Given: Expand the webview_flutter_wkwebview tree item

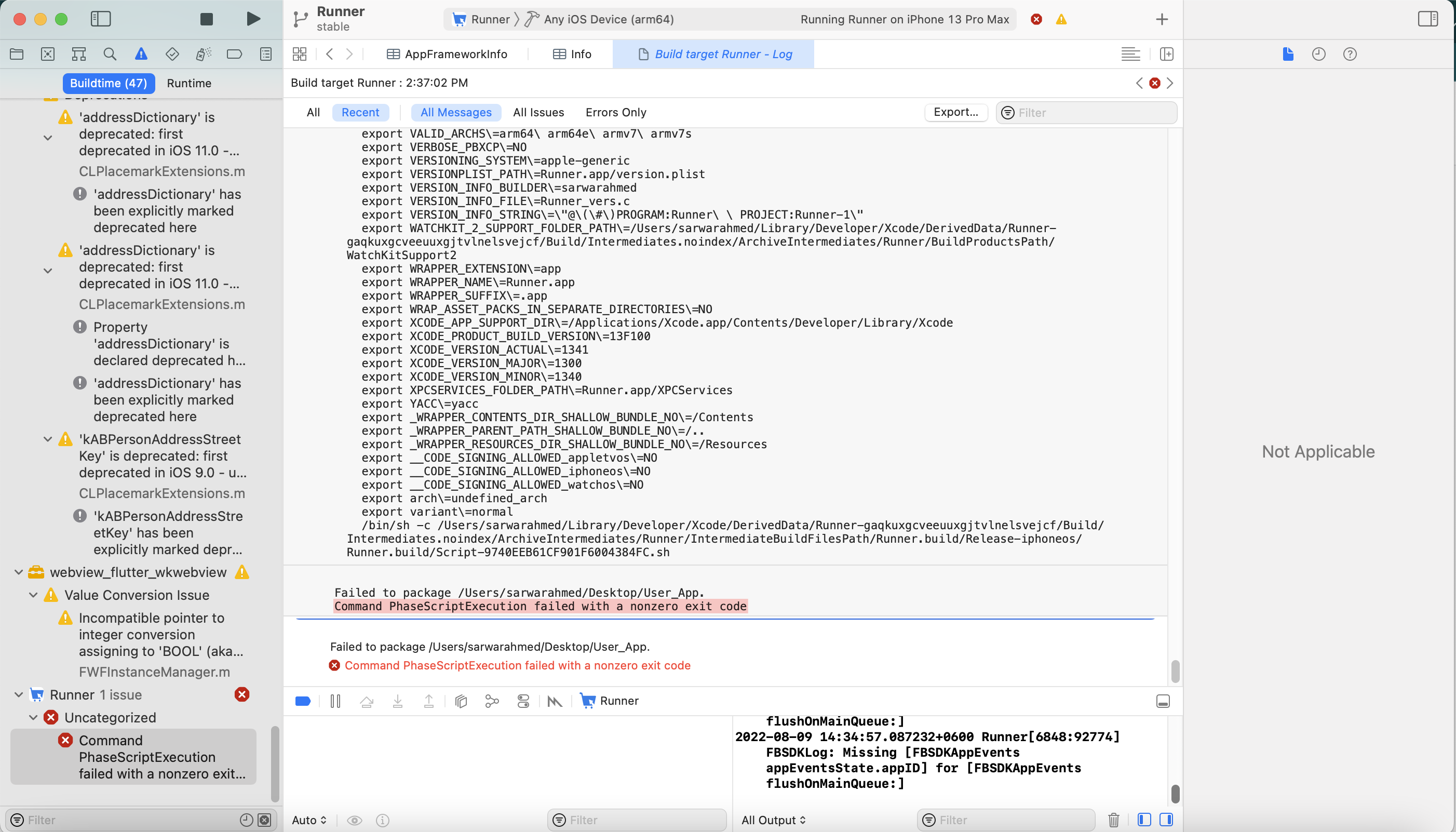Looking at the screenshot, I should 18,572.
